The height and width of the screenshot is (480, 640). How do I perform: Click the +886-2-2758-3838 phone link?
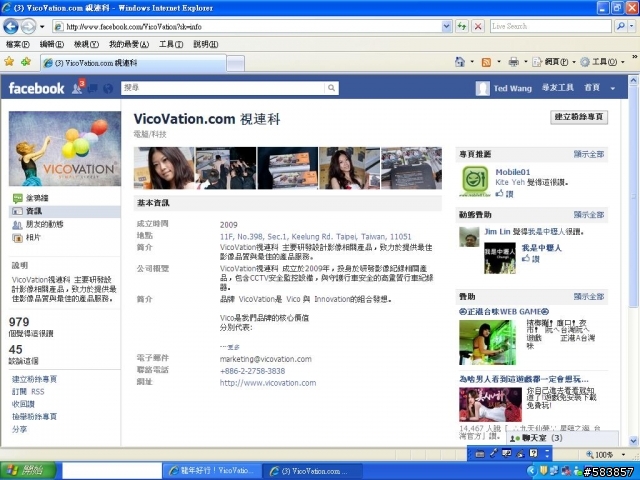click(x=252, y=371)
